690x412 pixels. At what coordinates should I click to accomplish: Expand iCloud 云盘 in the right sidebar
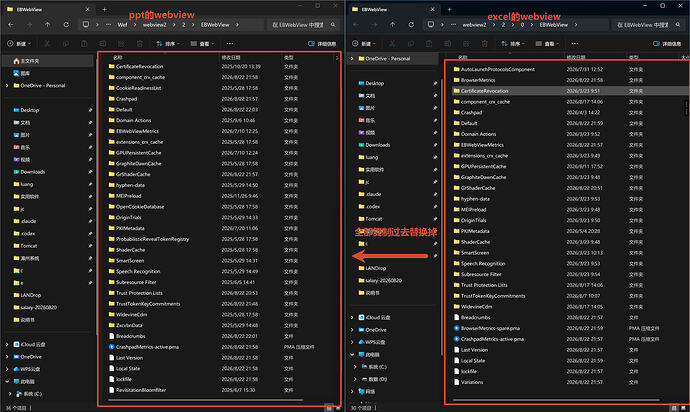352,317
